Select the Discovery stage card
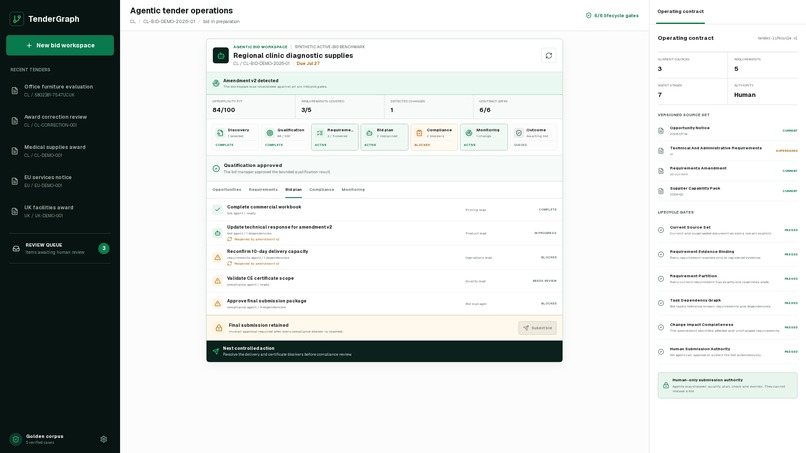Screen dimensions: 806x453 (235, 137)
